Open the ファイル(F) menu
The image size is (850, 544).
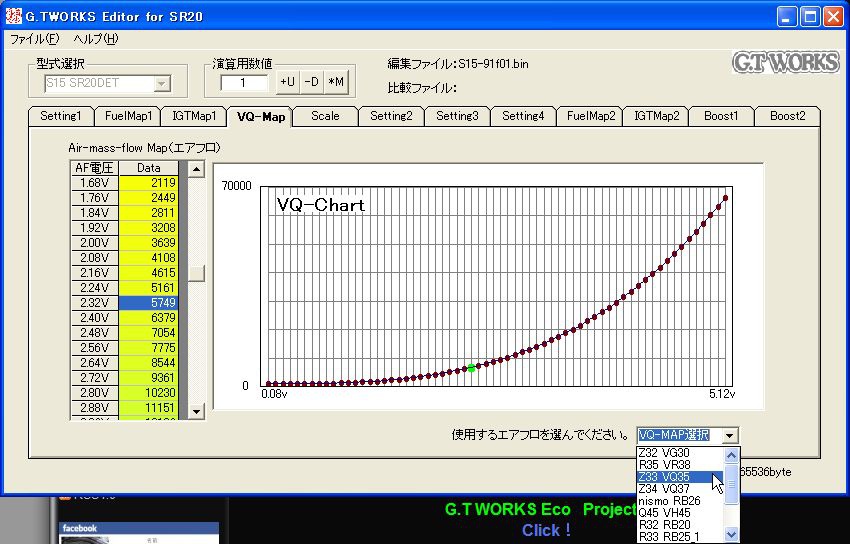click(x=35, y=39)
